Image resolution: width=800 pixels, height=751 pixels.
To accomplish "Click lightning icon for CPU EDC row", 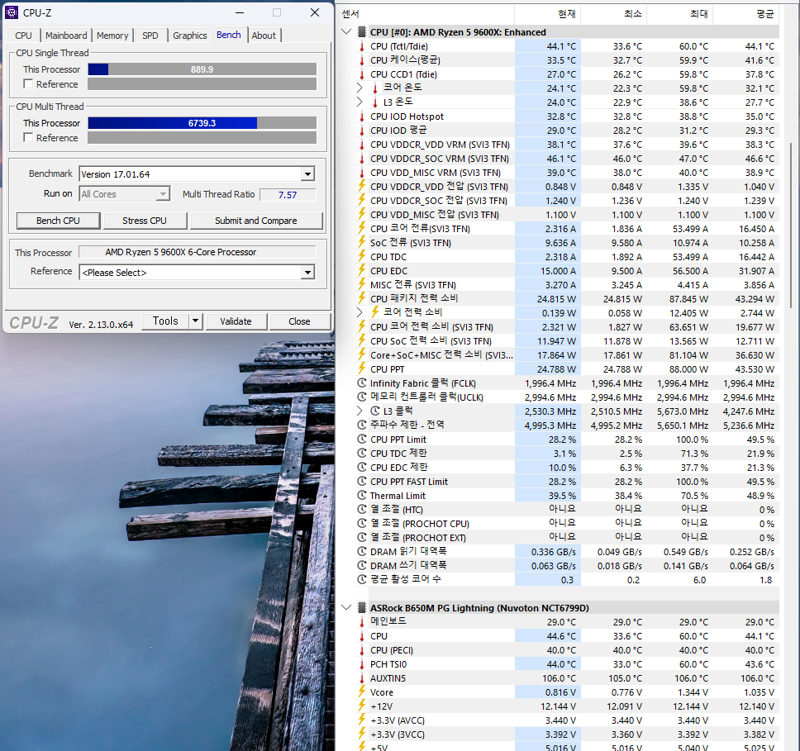I will point(362,270).
